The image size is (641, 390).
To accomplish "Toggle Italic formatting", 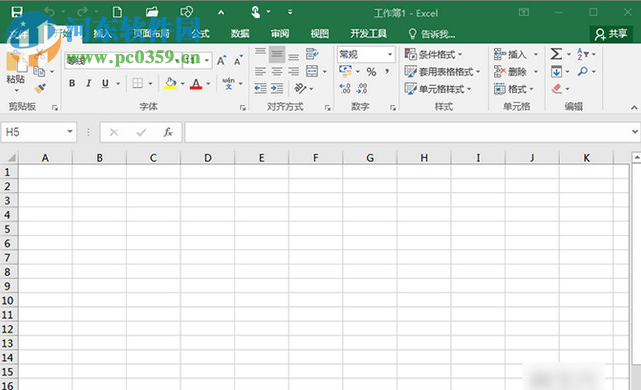I will pos(88,83).
